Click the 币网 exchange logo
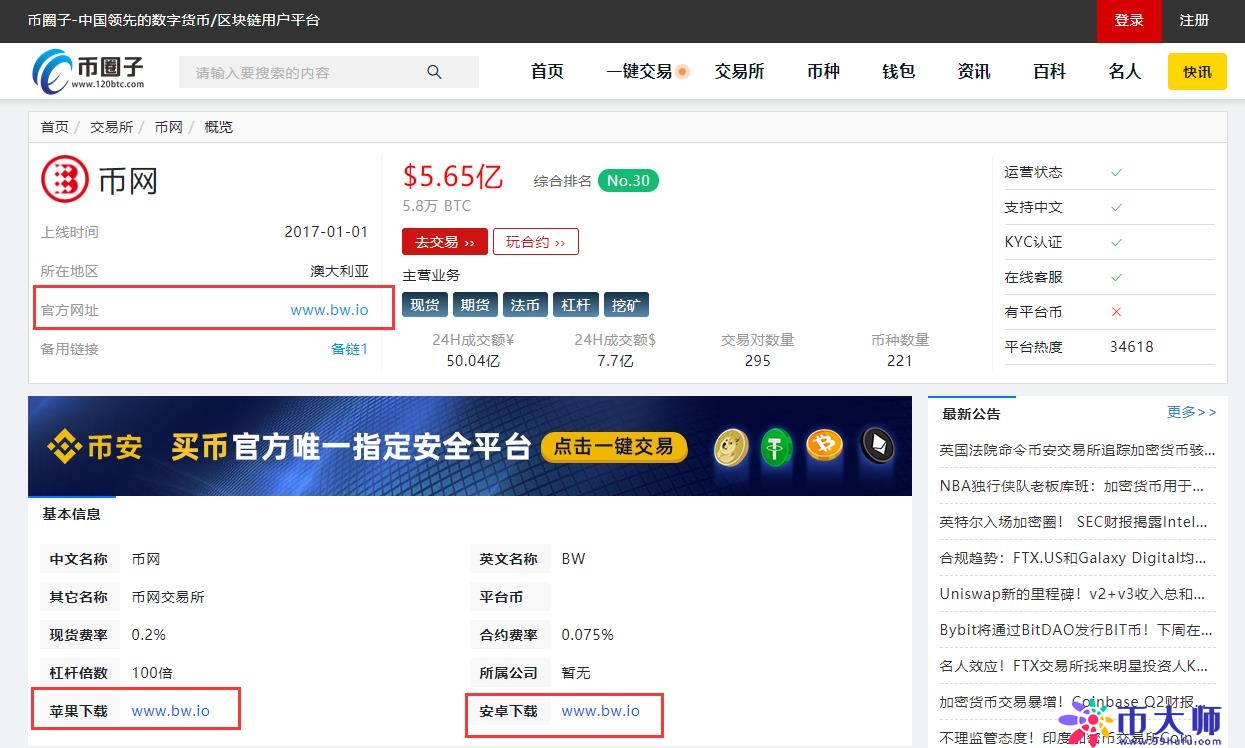Viewport: 1245px width, 748px height. (65, 180)
